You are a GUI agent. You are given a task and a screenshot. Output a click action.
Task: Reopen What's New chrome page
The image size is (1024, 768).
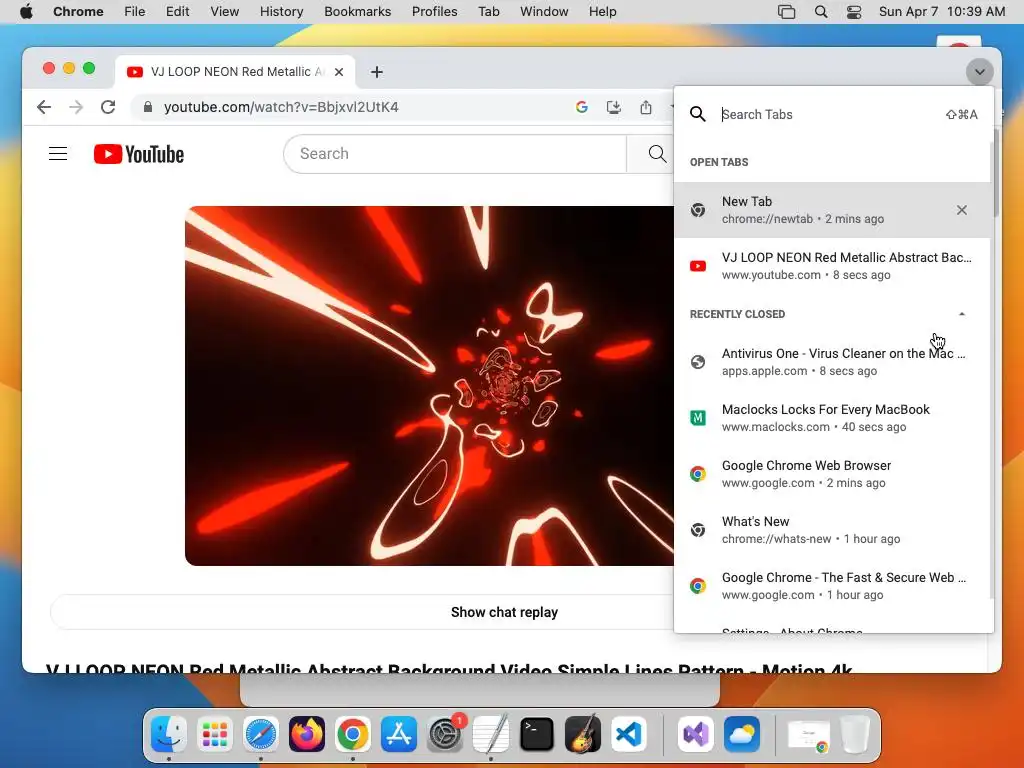point(832,530)
